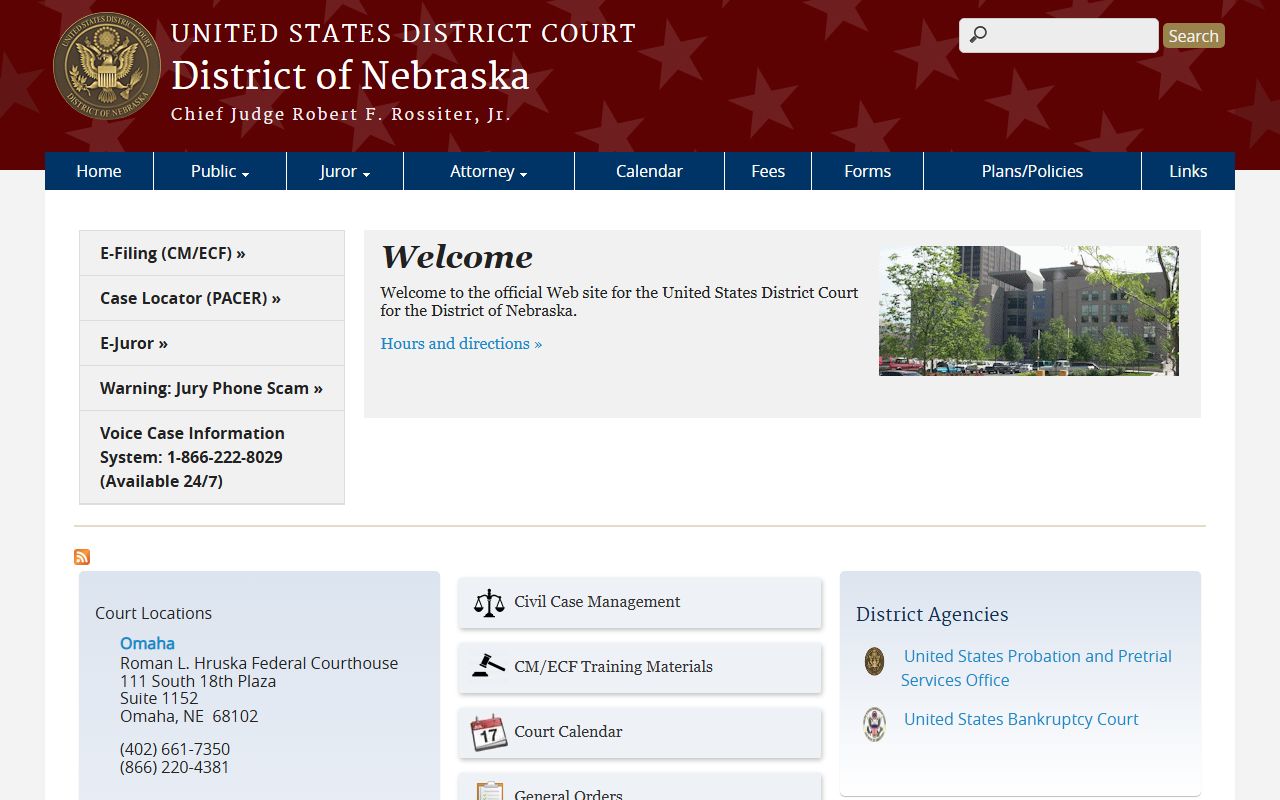This screenshot has width=1280, height=800.
Task: Open Warning: Jury Phone Scam link
Action: [x=212, y=388]
